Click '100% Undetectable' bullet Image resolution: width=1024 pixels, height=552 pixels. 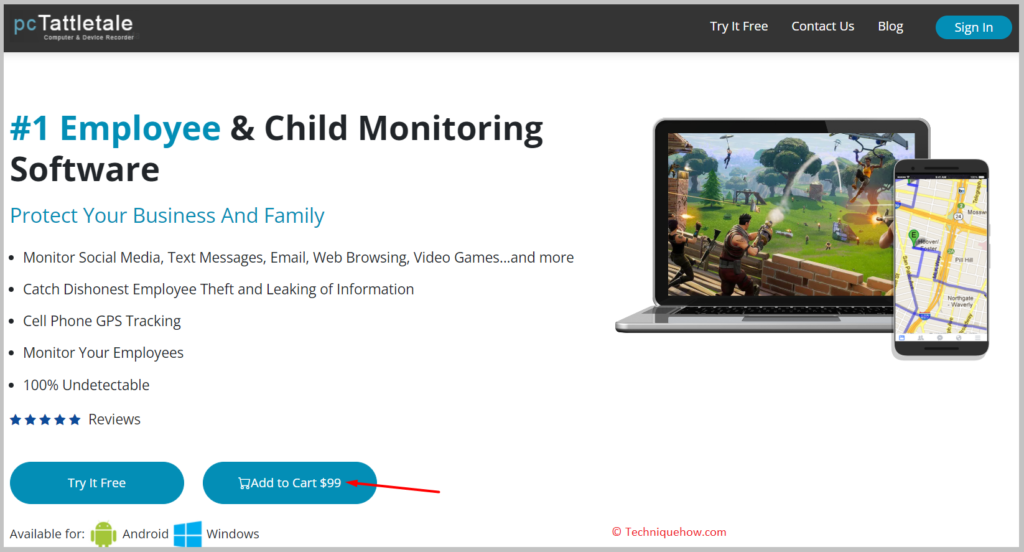click(x=86, y=385)
